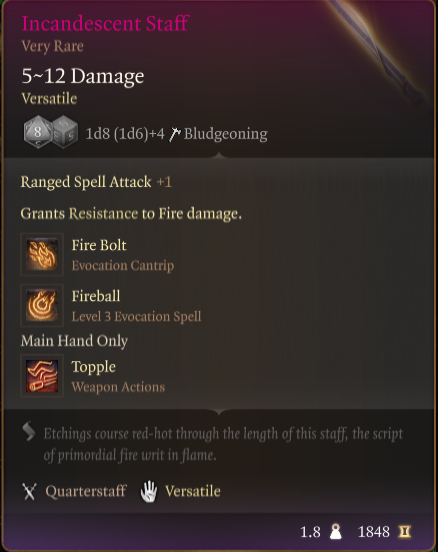The height and width of the screenshot is (552, 438).
Task: Click the bottom Versatile property label
Action: click(193, 491)
